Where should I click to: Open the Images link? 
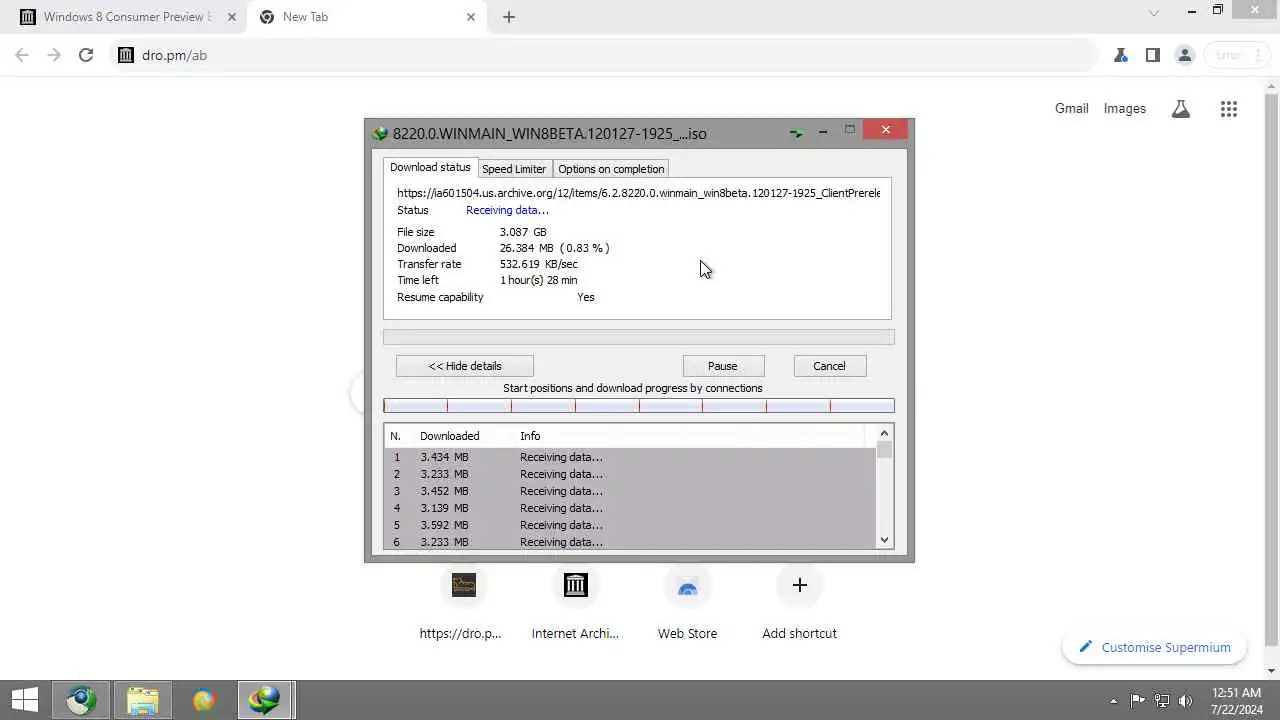coord(1125,108)
